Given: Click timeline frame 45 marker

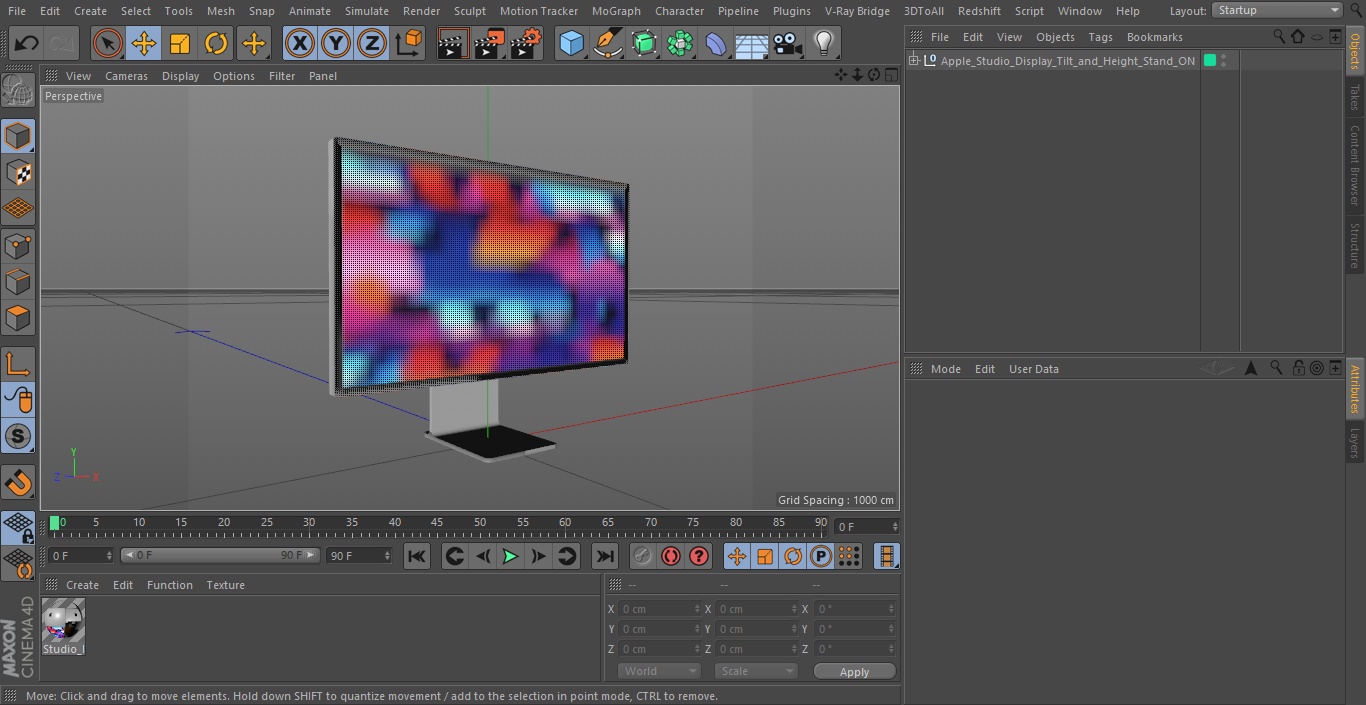Looking at the screenshot, I should [x=437, y=522].
